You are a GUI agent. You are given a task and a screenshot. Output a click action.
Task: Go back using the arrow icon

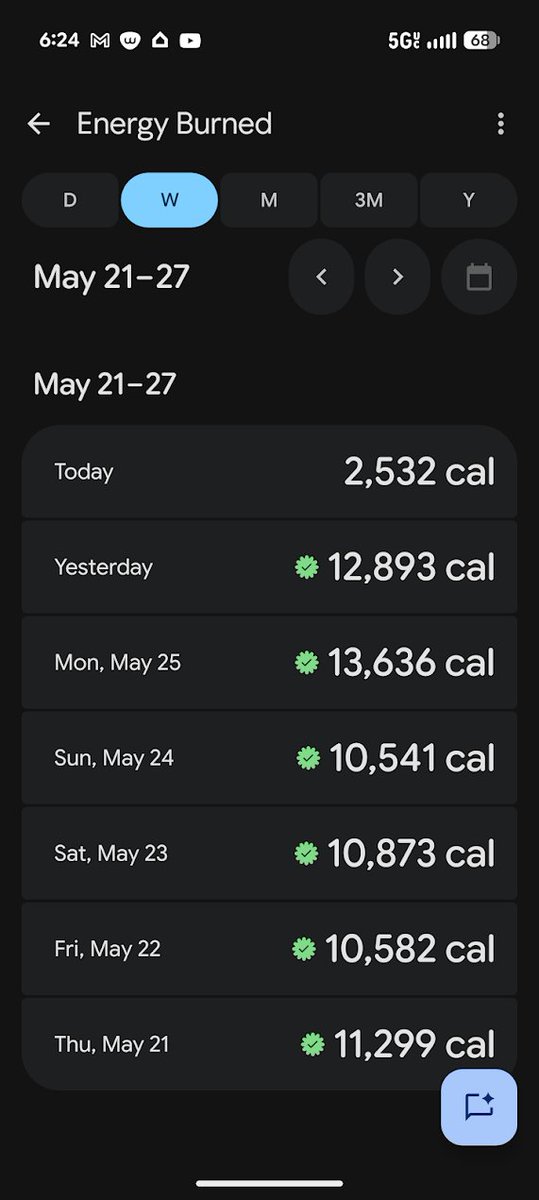click(39, 124)
